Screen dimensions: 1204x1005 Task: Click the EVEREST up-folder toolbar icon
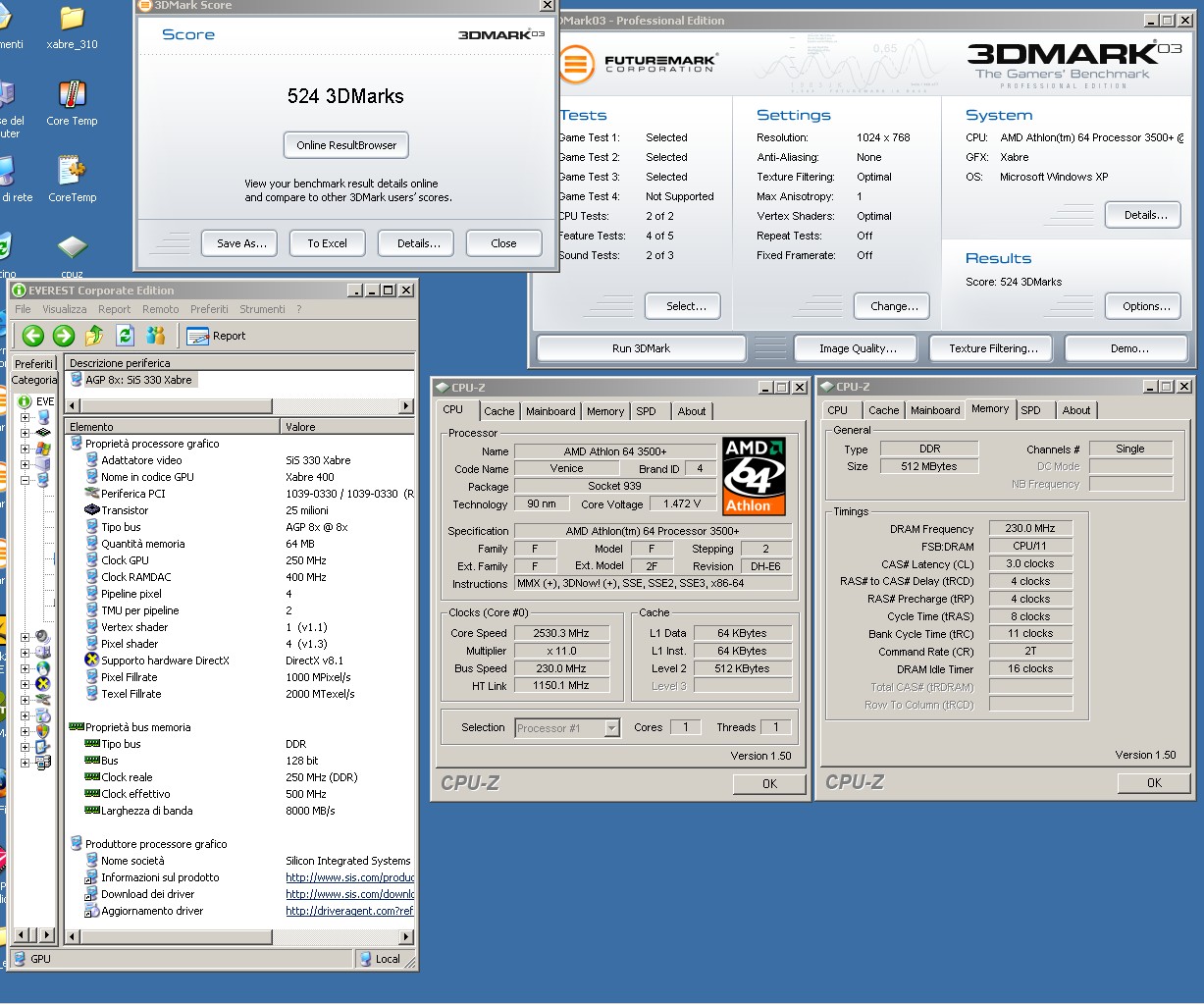pyautogui.click(x=94, y=336)
